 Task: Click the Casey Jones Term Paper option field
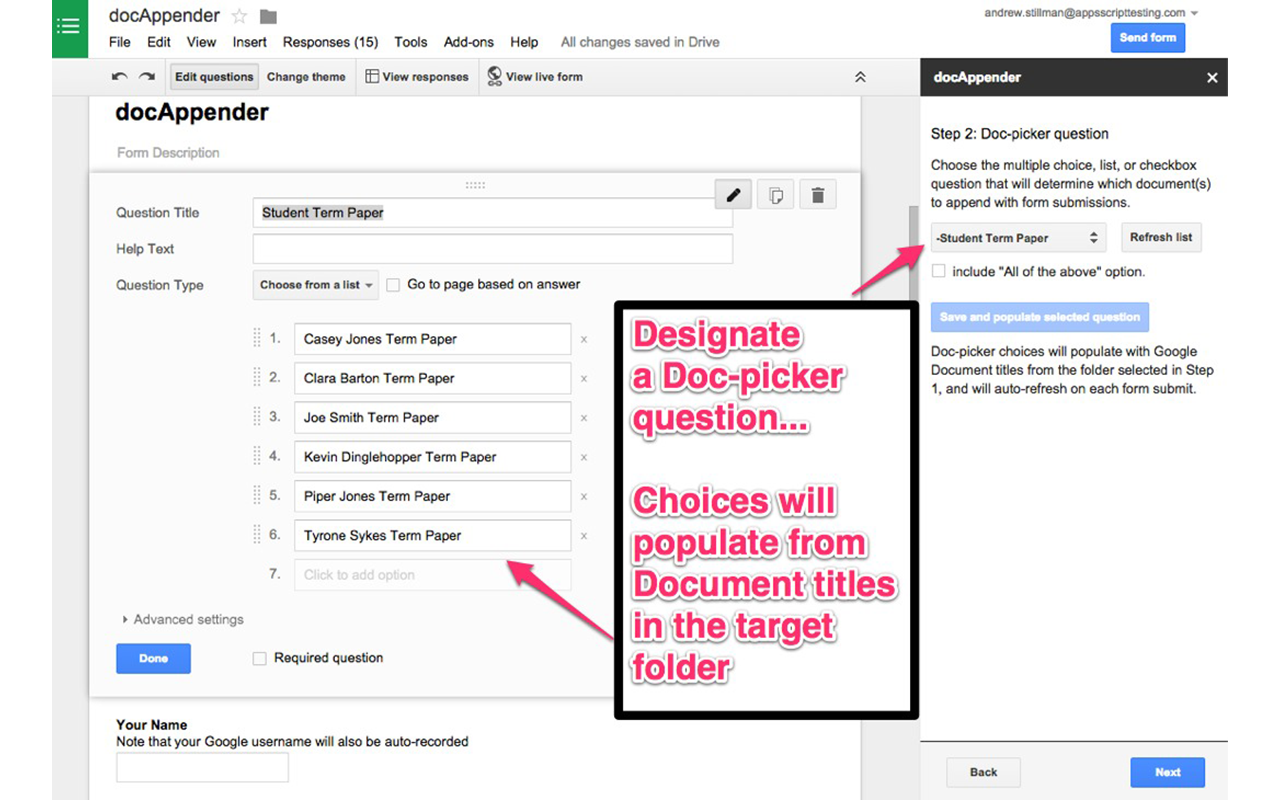coord(432,339)
